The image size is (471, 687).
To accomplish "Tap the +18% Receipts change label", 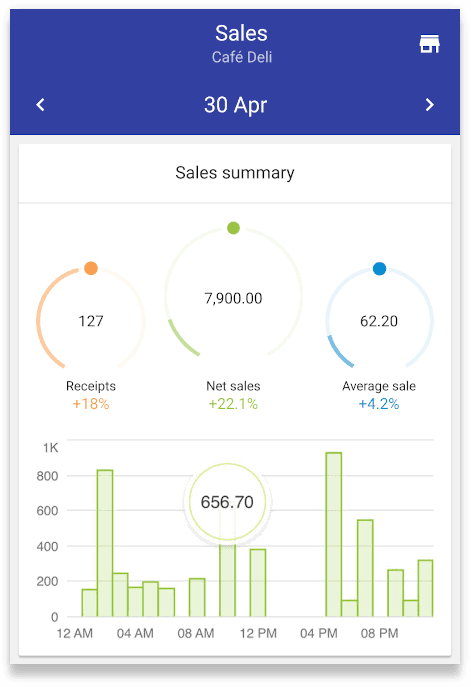I will [x=91, y=404].
